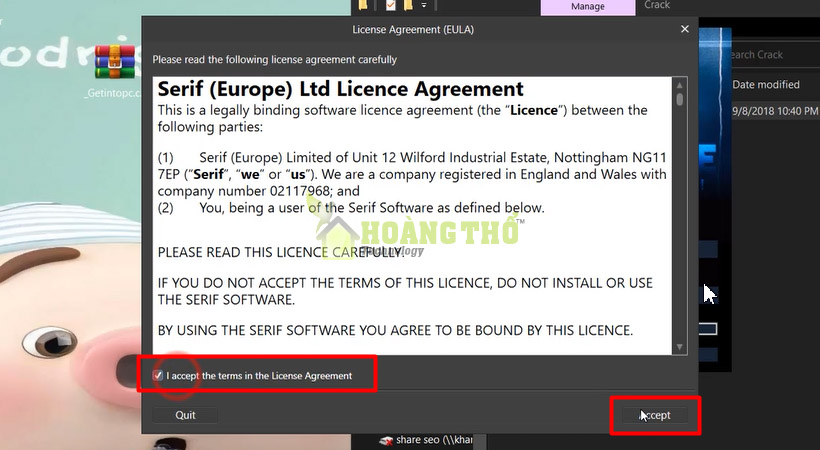The width and height of the screenshot is (820, 450).
Task: Click the Quit button
Action: (x=185, y=415)
